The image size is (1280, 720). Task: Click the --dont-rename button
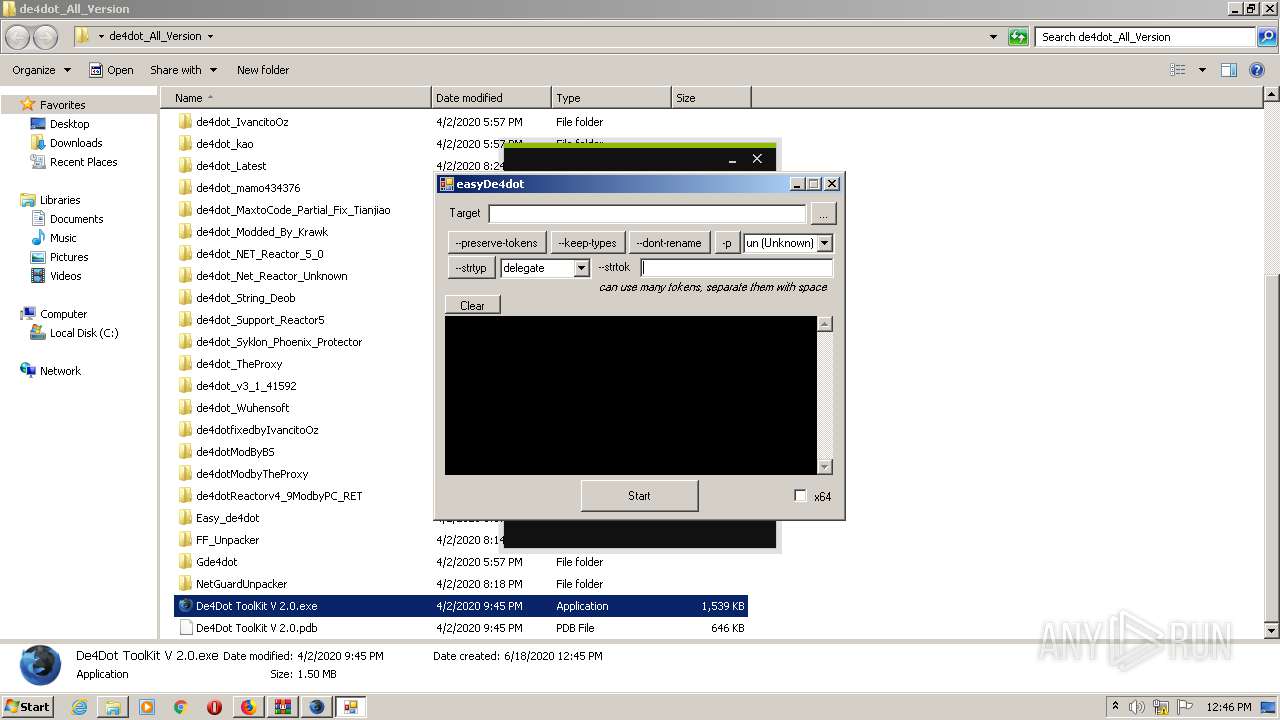click(670, 243)
